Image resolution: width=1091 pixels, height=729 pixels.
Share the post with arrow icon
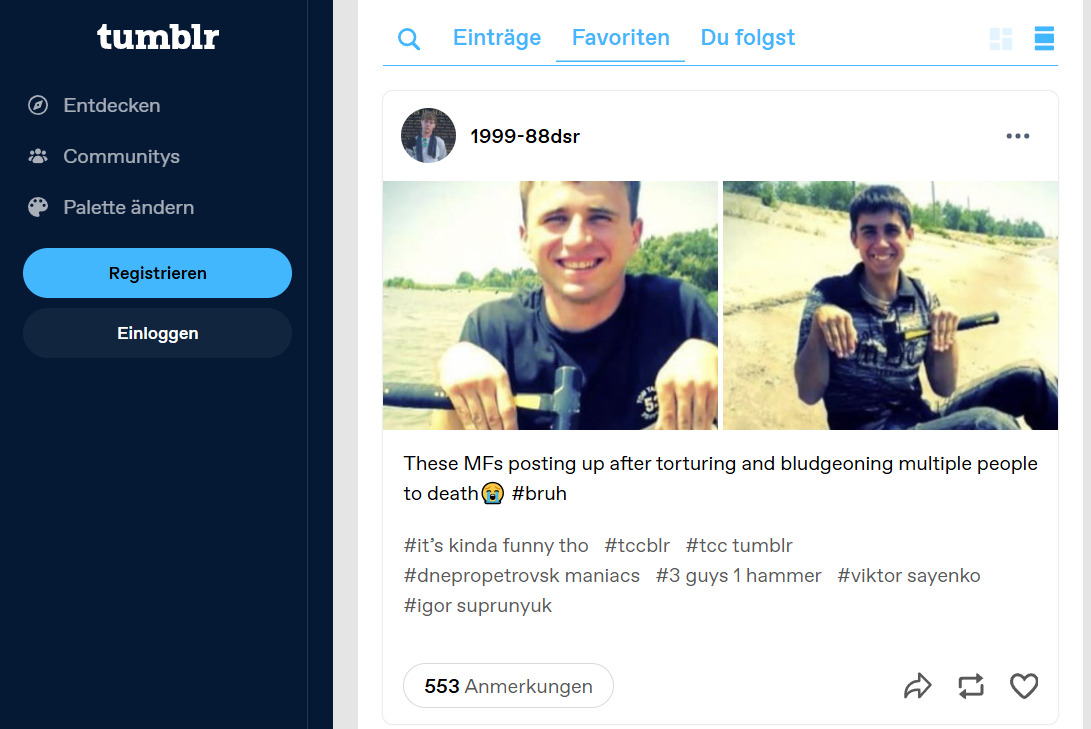[917, 686]
